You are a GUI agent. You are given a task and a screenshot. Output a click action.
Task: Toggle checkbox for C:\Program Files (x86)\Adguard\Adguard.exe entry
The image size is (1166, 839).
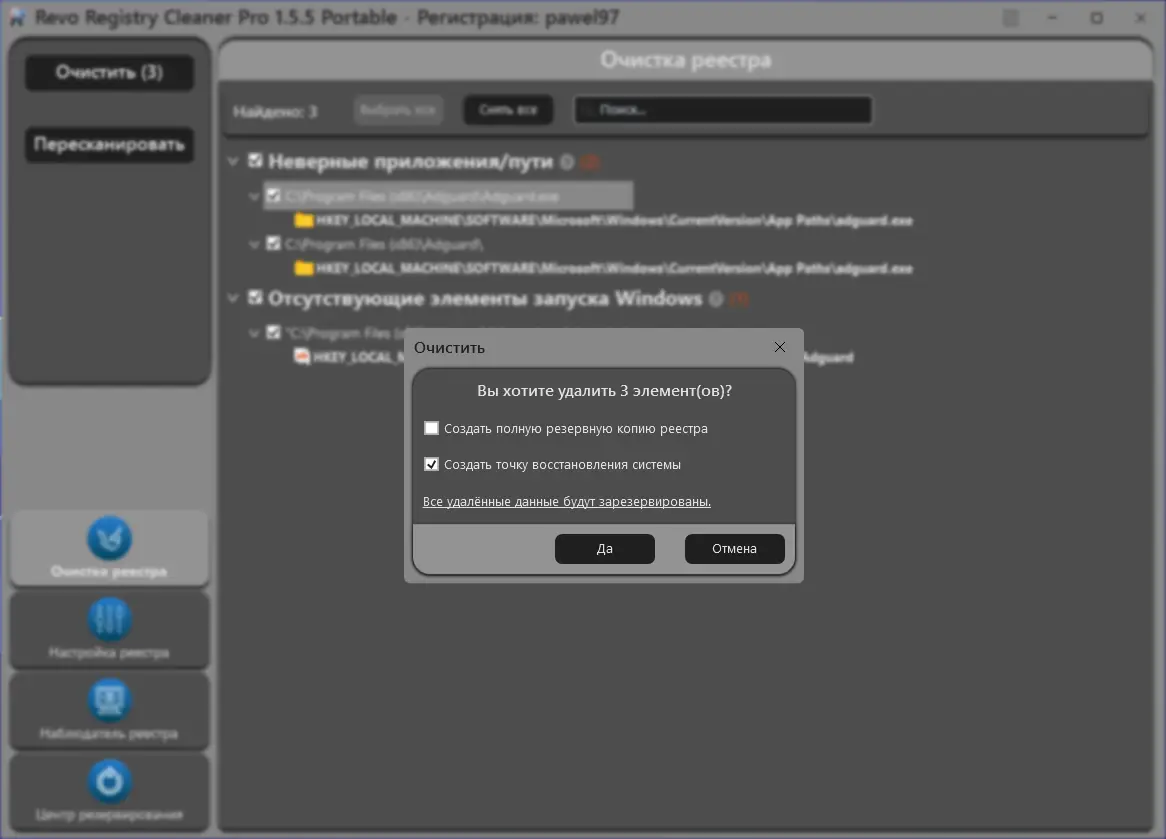tap(274, 196)
